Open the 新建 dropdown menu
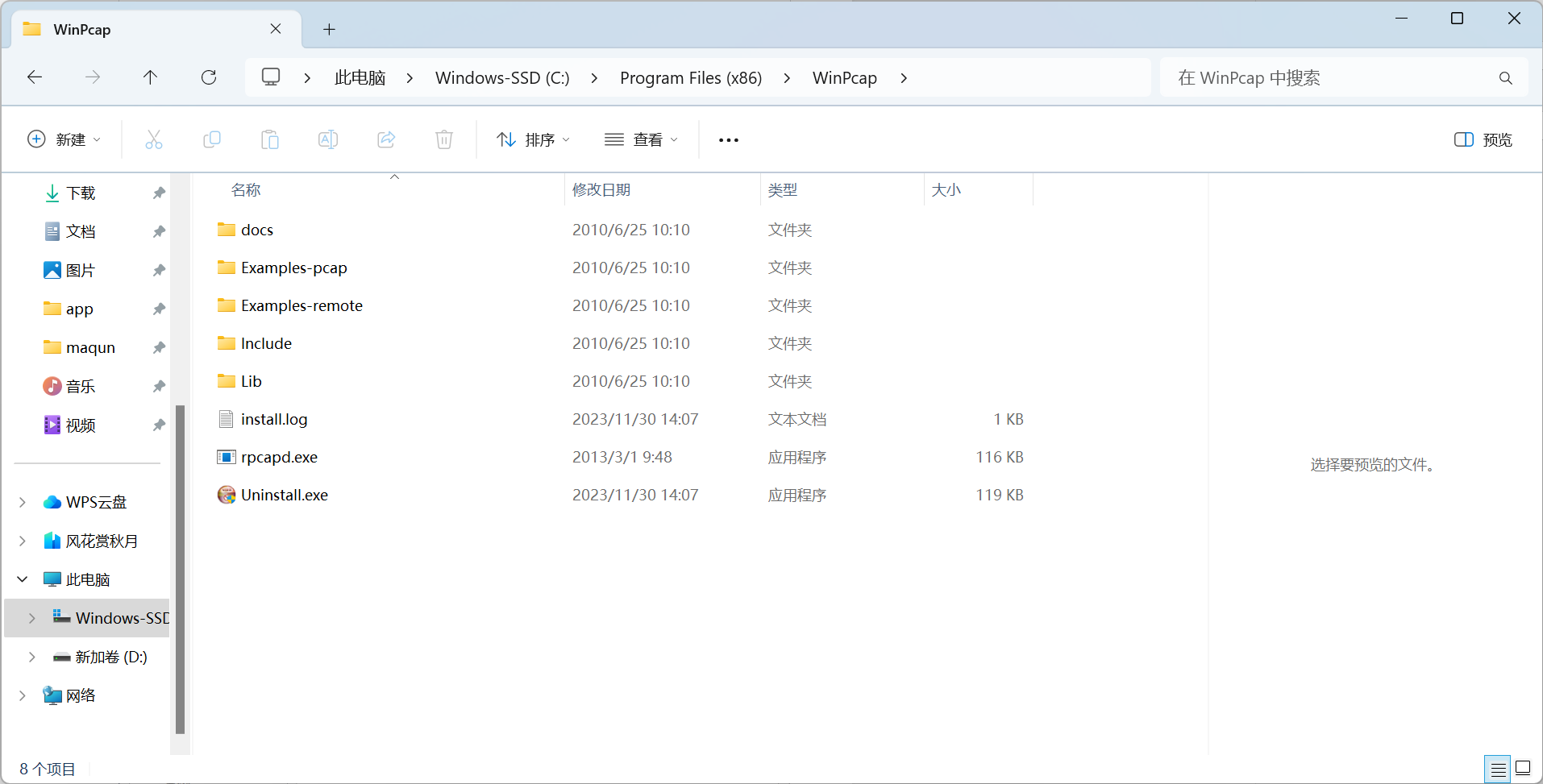Screen dimensions: 1543x784 (64, 139)
